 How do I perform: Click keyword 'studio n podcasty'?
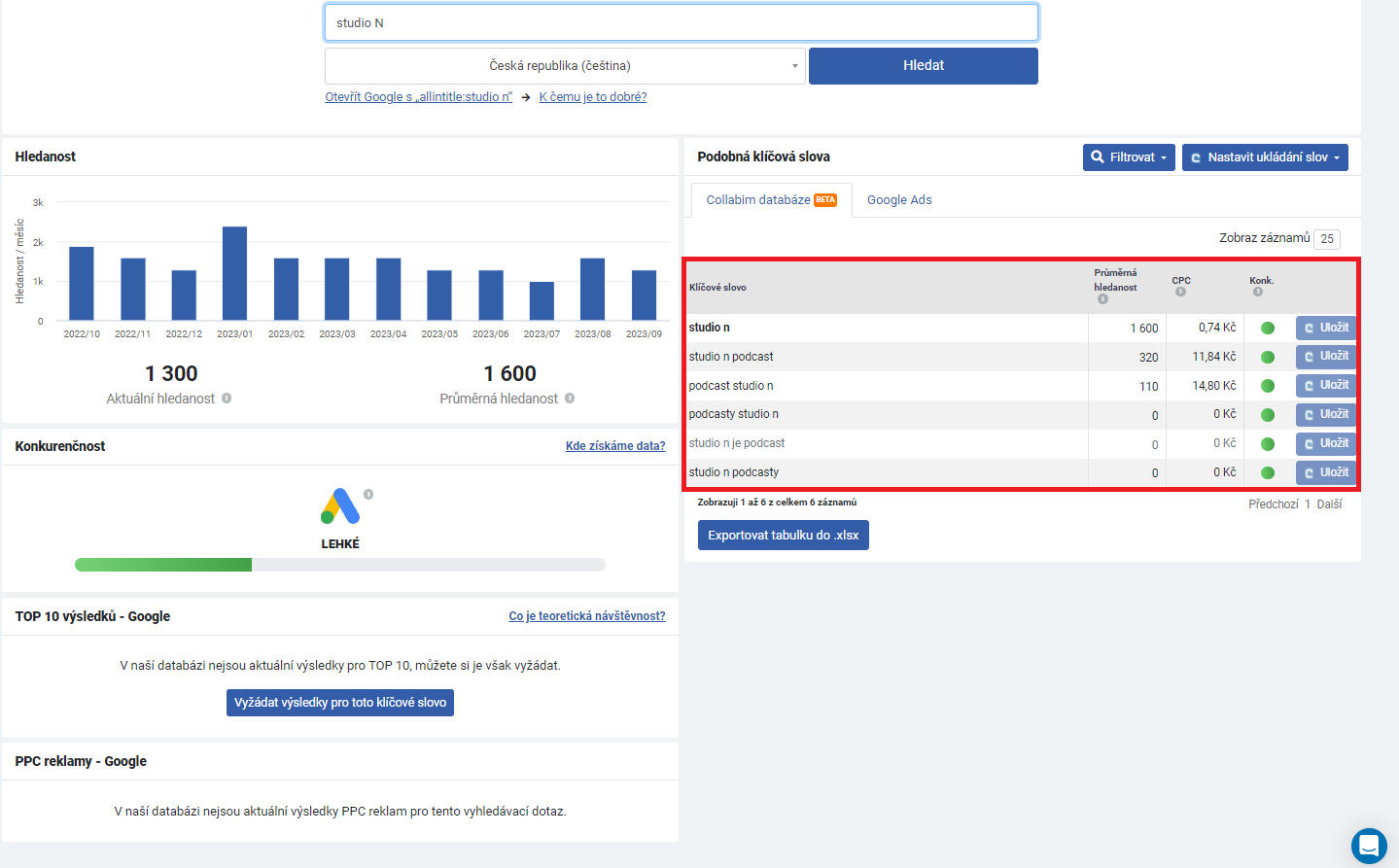(x=734, y=472)
